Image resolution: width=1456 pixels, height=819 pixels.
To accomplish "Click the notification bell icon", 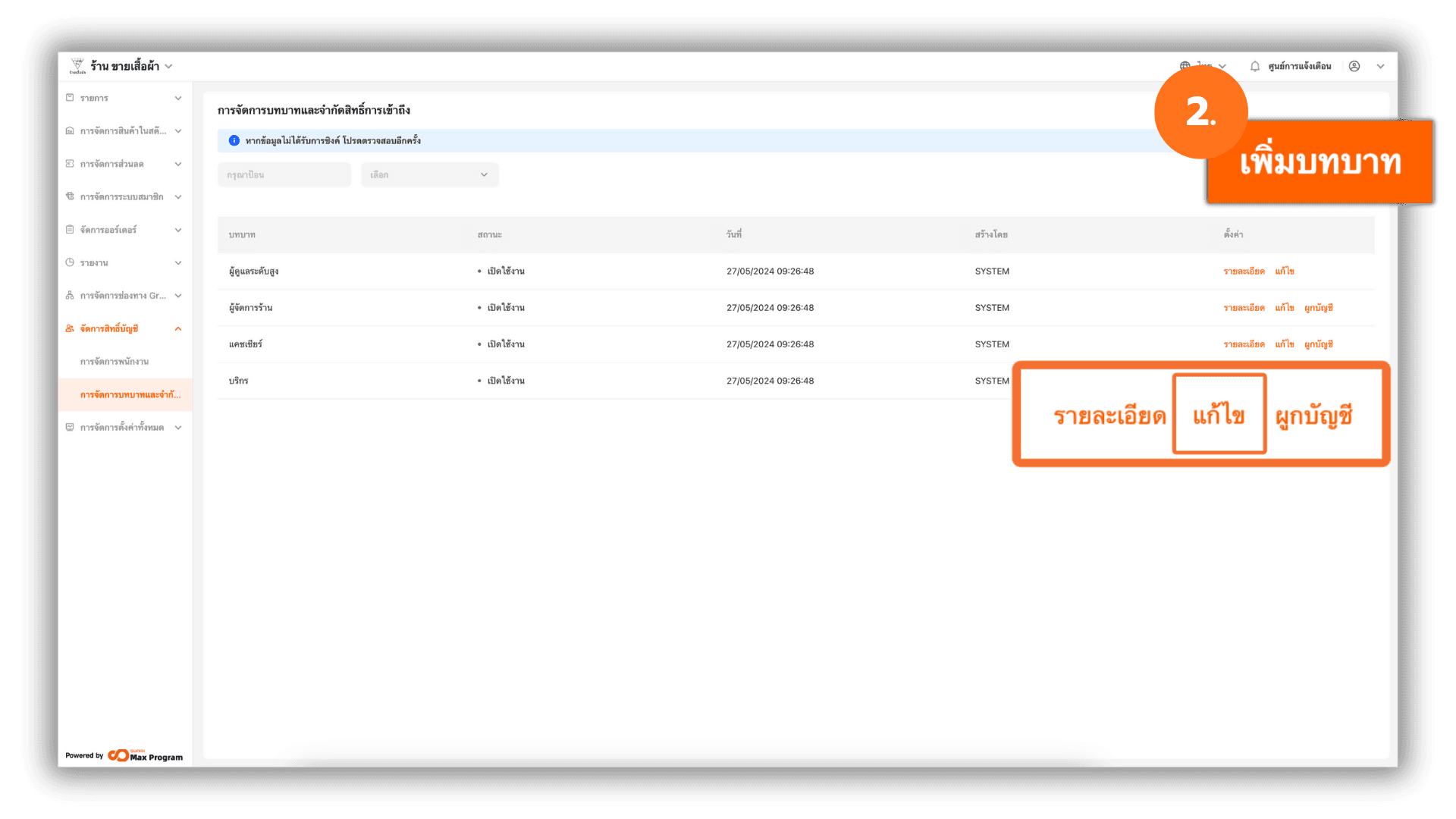I will (1255, 66).
